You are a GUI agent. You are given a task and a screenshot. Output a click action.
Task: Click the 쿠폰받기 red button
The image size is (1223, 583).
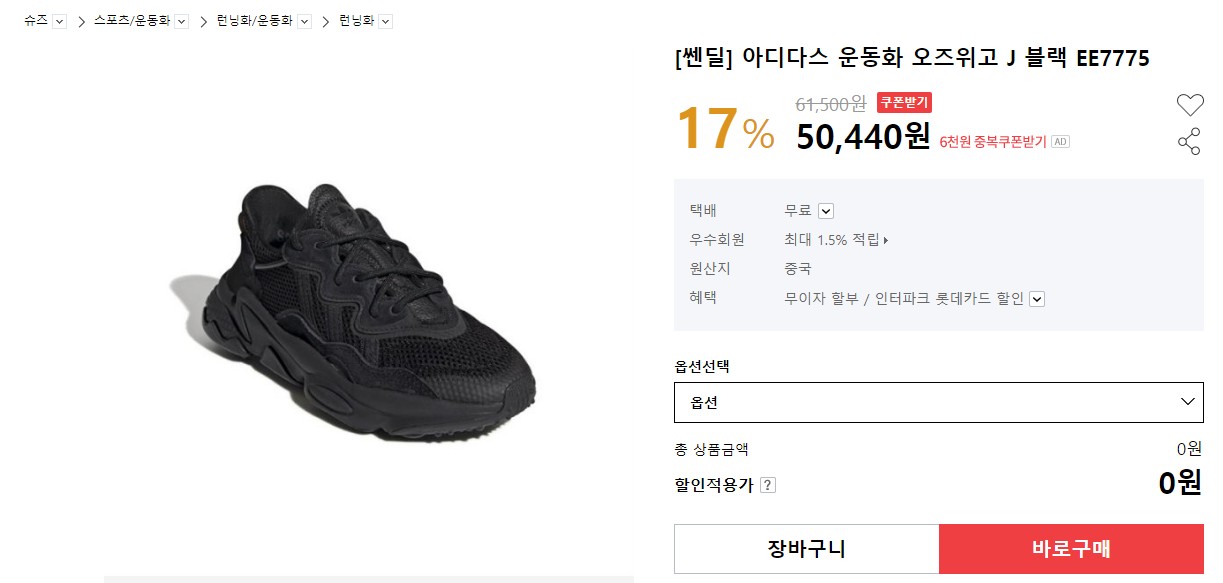pos(904,102)
